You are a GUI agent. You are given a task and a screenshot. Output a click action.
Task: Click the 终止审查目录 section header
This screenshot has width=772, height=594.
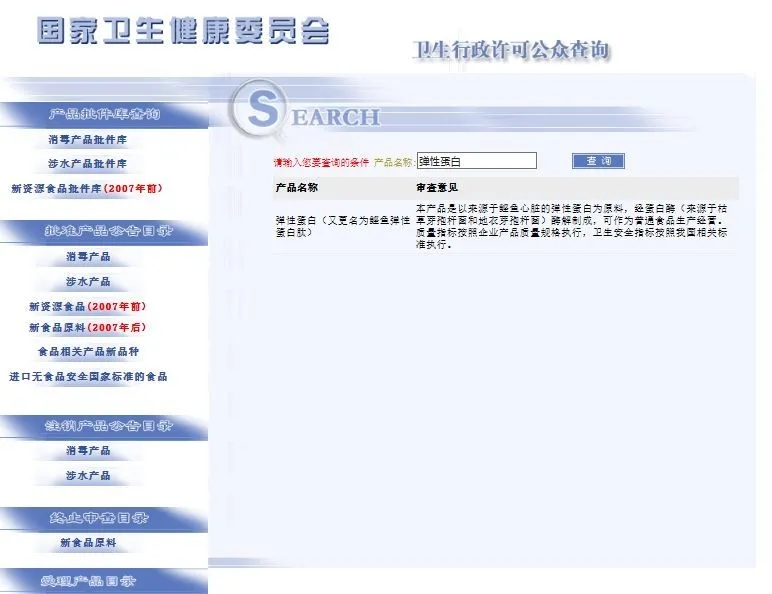click(104, 518)
